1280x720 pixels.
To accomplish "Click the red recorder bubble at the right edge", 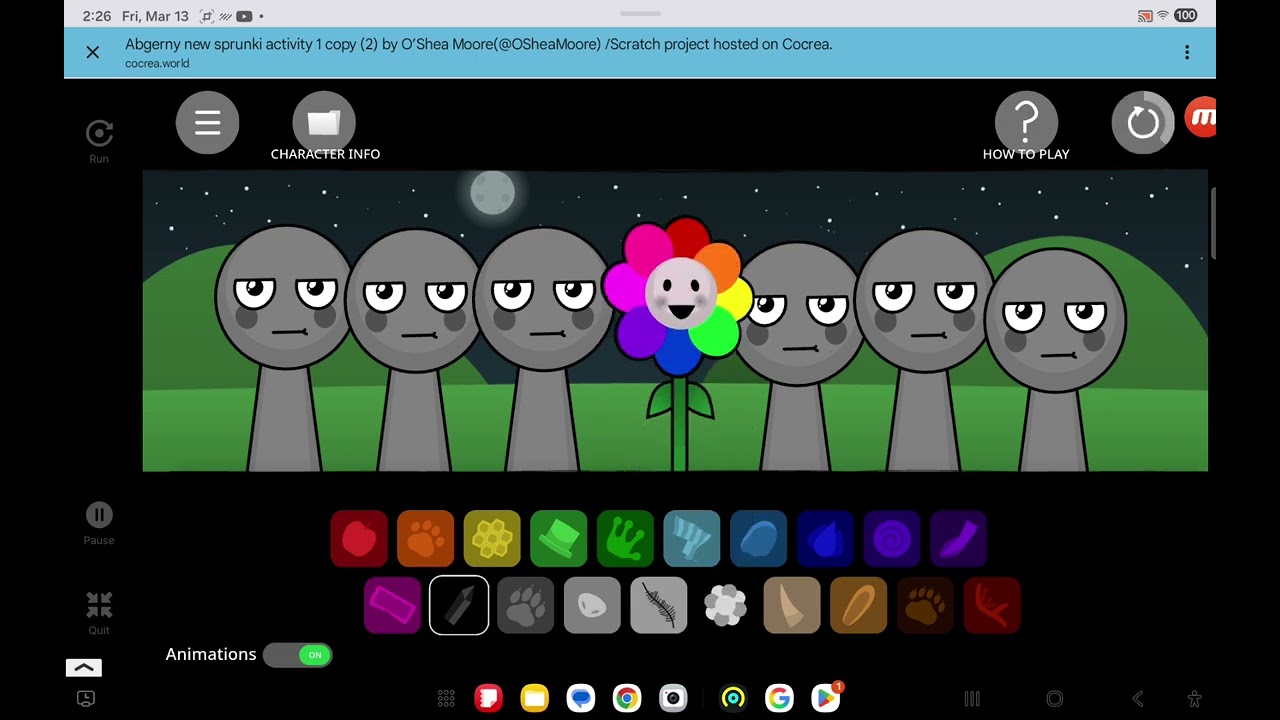I will click(x=1200, y=118).
